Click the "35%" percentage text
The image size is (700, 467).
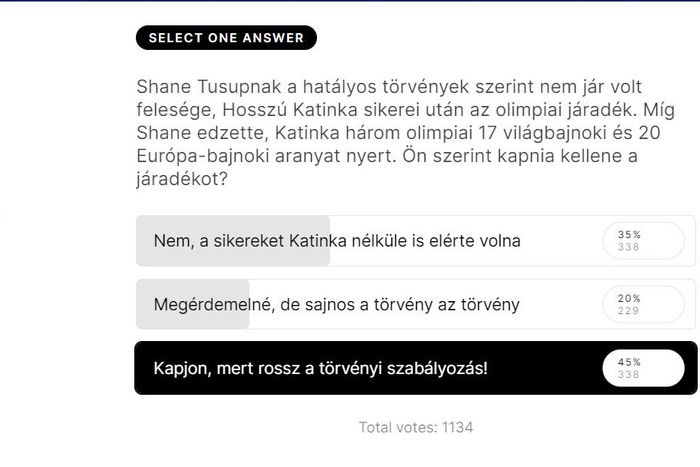pos(629,235)
